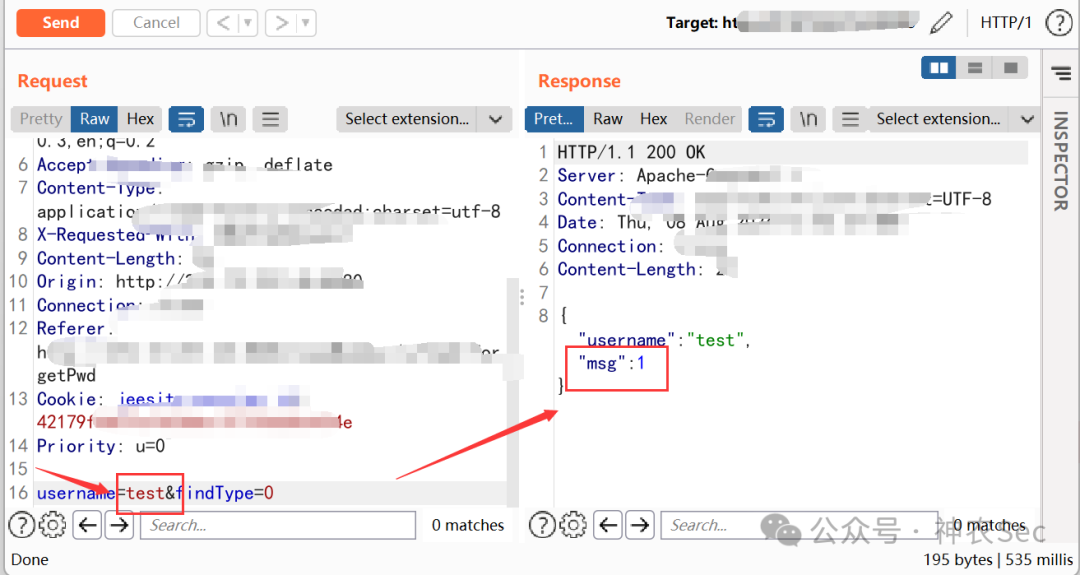This screenshot has width=1080, height=575.
Task: Toggle non-printable characters in Response panel
Action: point(808,119)
